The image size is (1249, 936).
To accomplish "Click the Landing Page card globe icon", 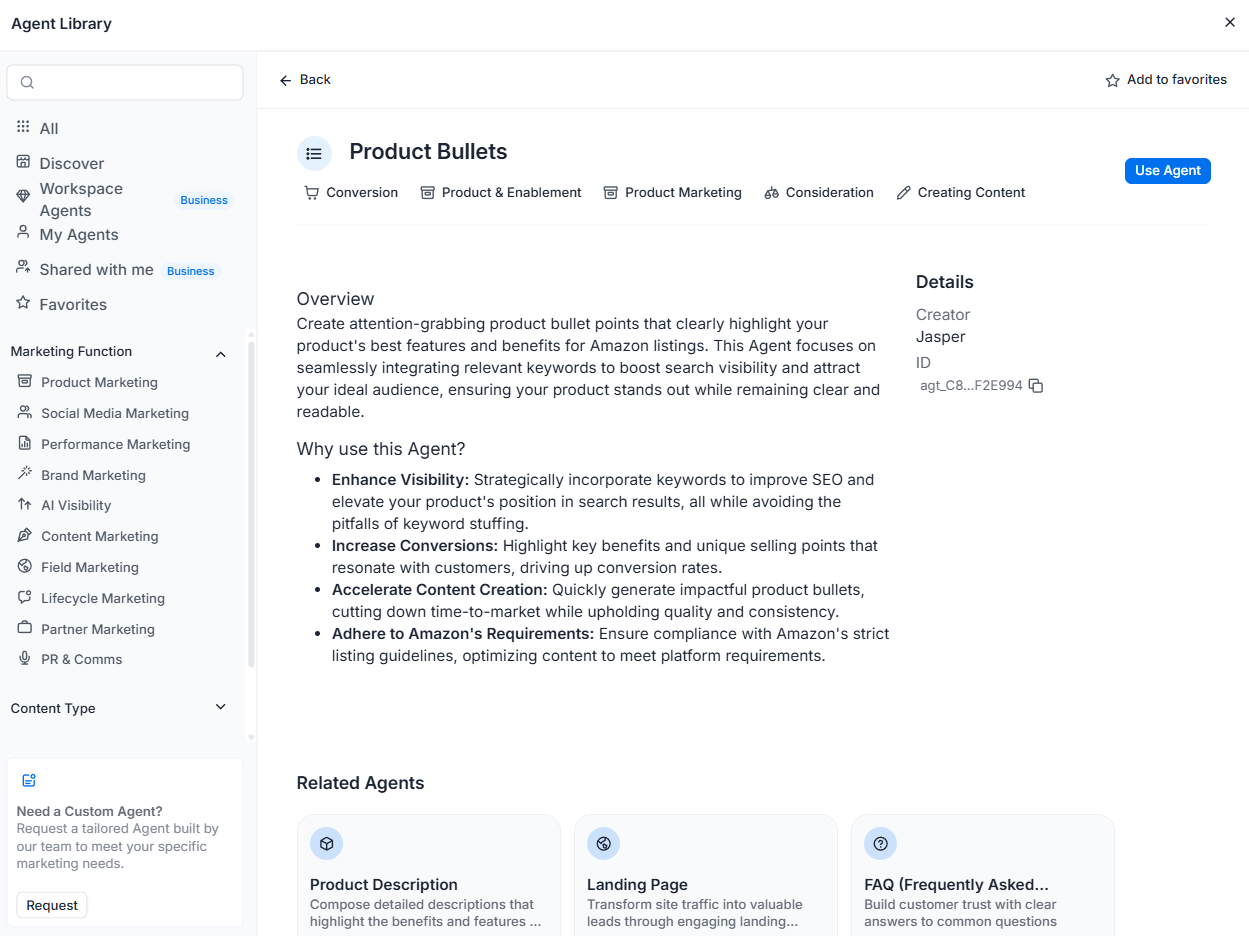I will [x=603, y=843].
